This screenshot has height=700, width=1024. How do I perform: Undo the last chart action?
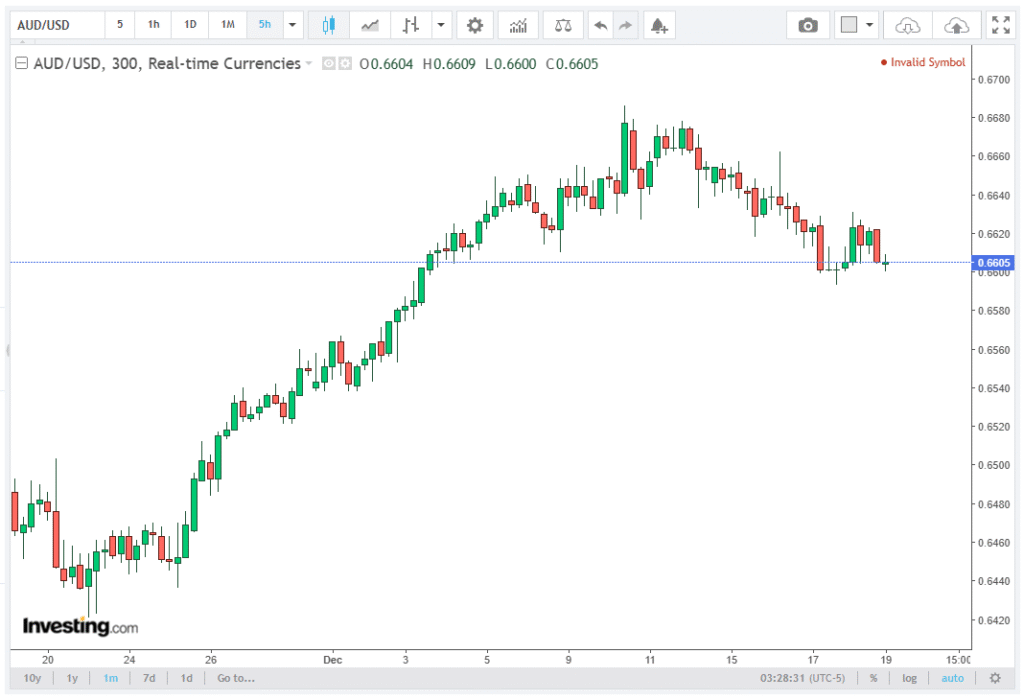600,25
